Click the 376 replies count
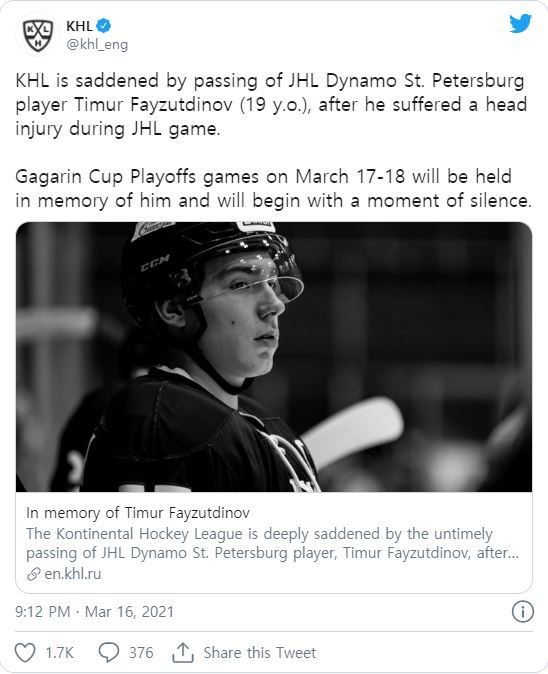548x674 pixels. [x=141, y=653]
